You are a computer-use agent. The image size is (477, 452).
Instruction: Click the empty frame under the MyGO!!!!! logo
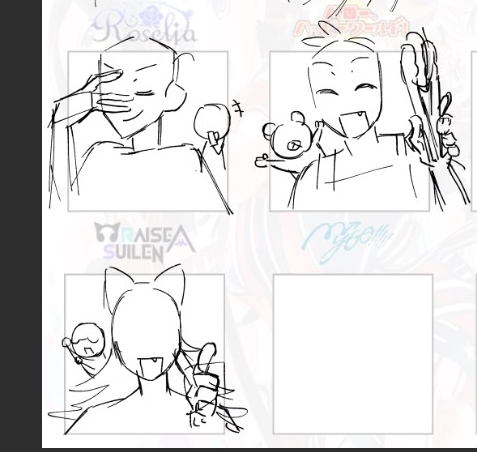tap(353, 354)
